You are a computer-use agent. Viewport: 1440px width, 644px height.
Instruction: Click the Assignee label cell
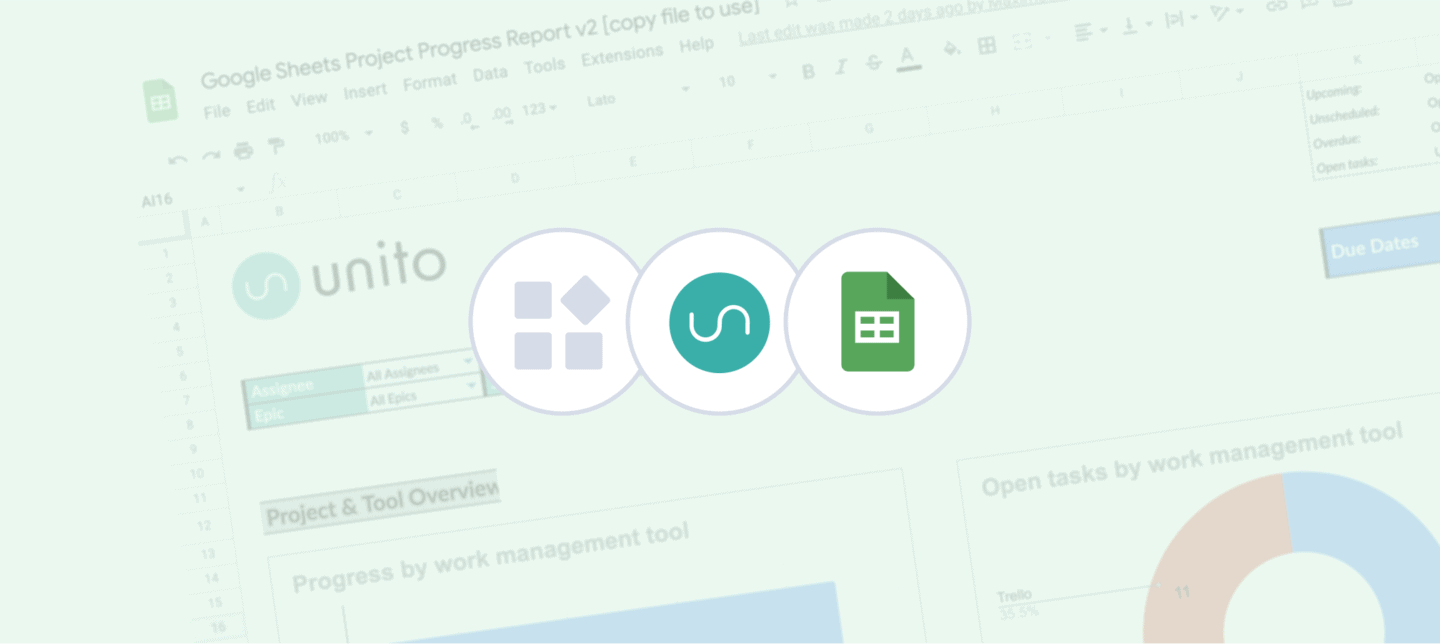point(305,384)
